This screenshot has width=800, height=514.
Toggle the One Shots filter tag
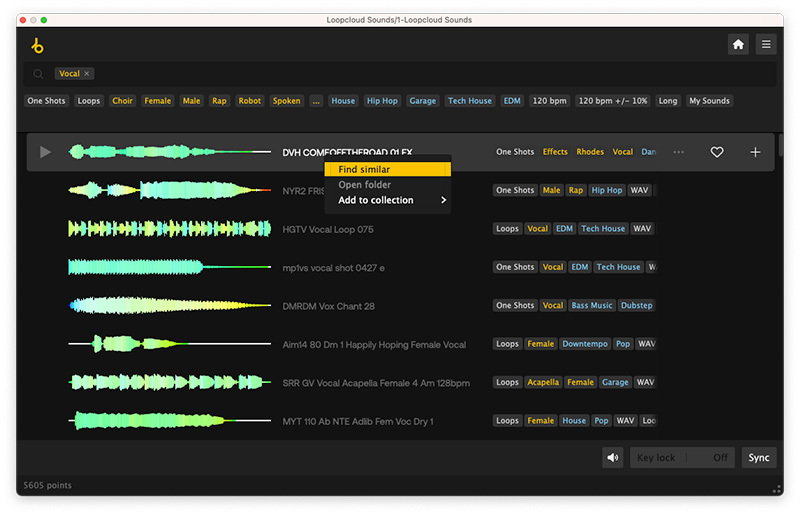click(46, 101)
